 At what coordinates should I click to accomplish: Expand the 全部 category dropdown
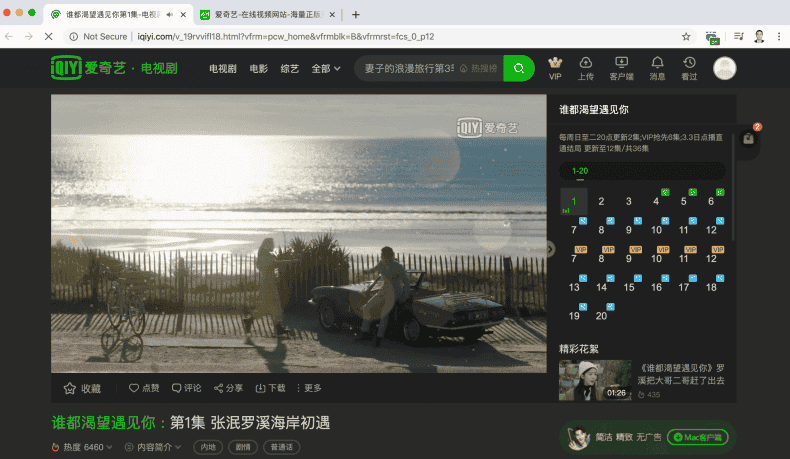(325, 69)
